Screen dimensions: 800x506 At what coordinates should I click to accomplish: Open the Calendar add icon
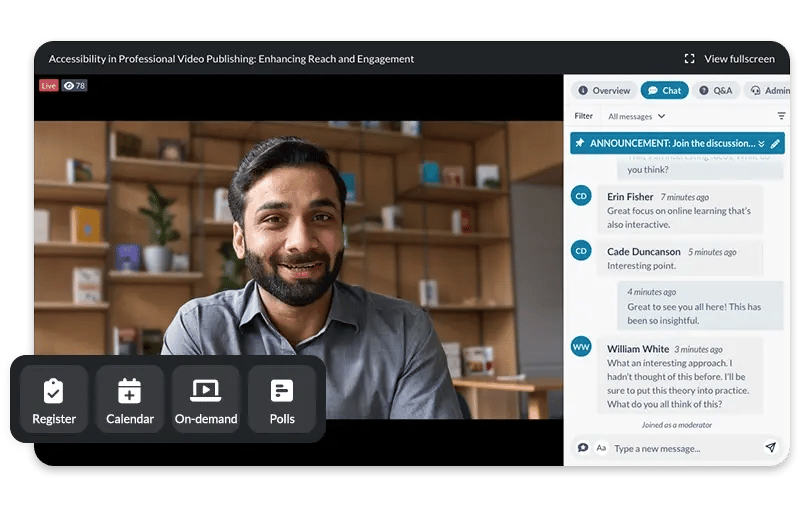(x=130, y=390)
